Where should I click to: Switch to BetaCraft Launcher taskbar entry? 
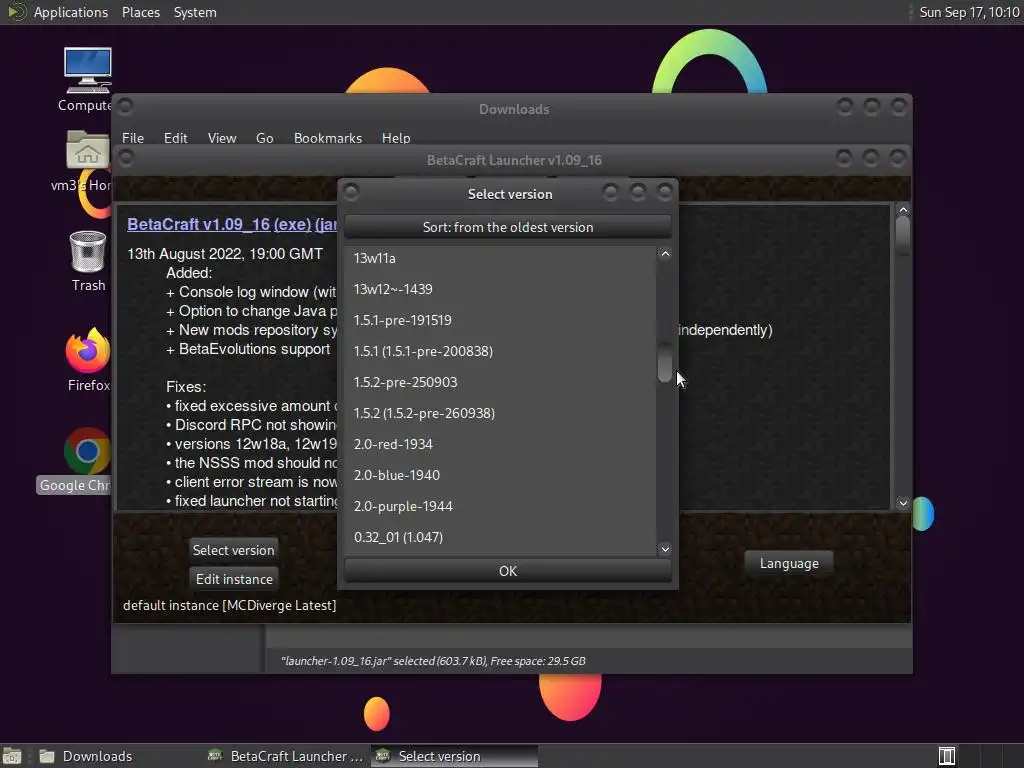[285, 756]
